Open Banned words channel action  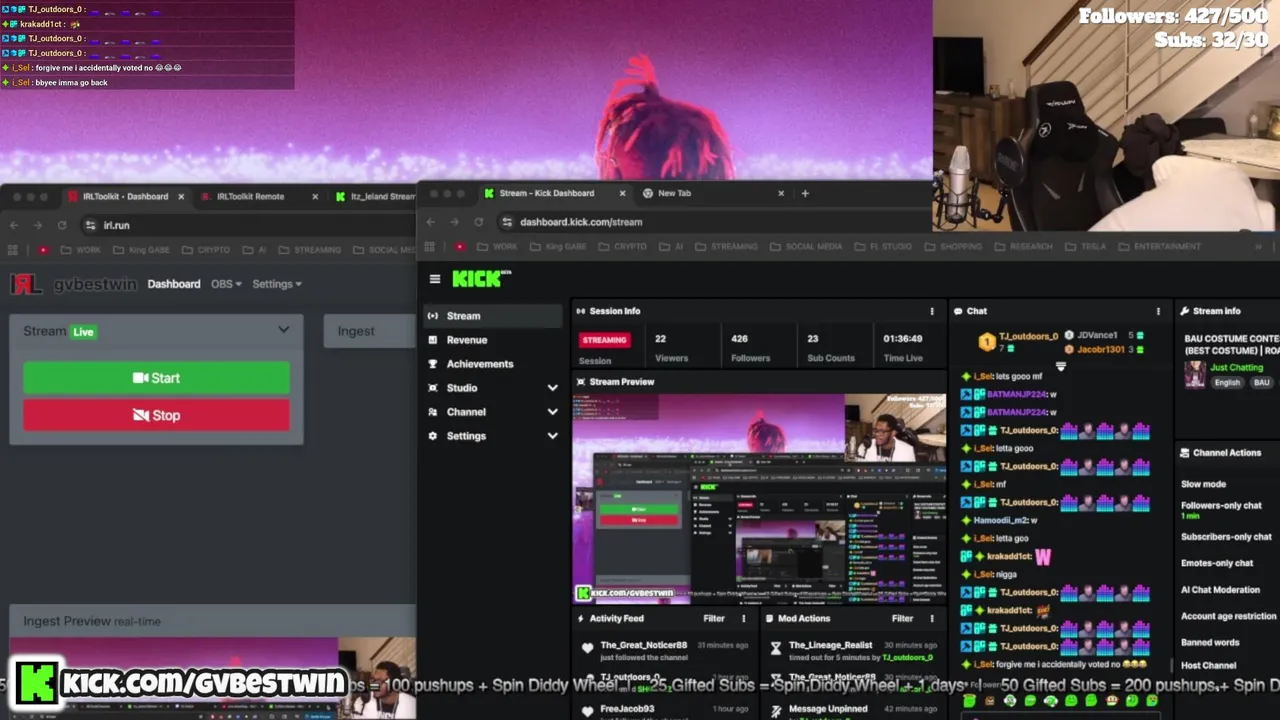[x=1210, y=643]
